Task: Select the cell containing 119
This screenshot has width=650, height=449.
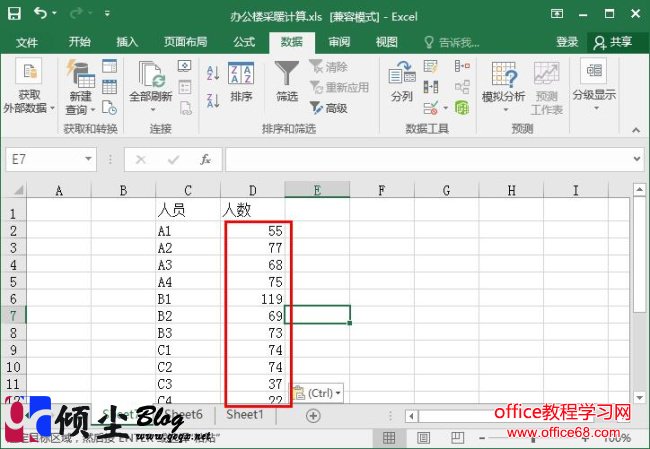Action: (x=252, y=299)
